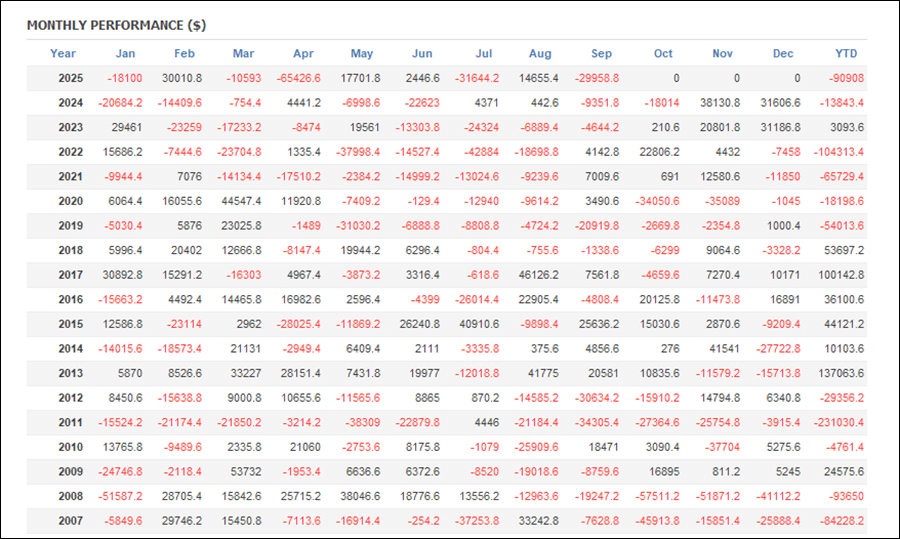Screen dimensions: 900x539
Task: Click the MONTHLY PERFORMANCE ($) heading
Action: pos(116,25)
